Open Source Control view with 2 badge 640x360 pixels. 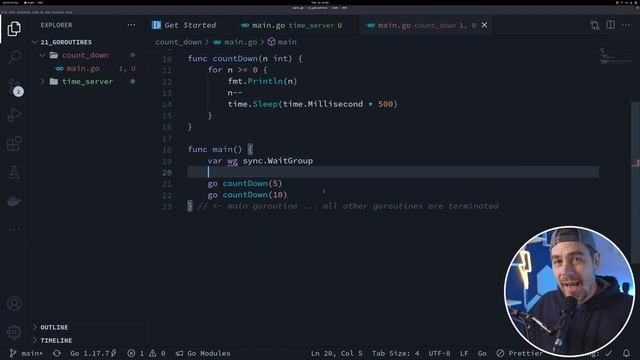click(15, 87)
